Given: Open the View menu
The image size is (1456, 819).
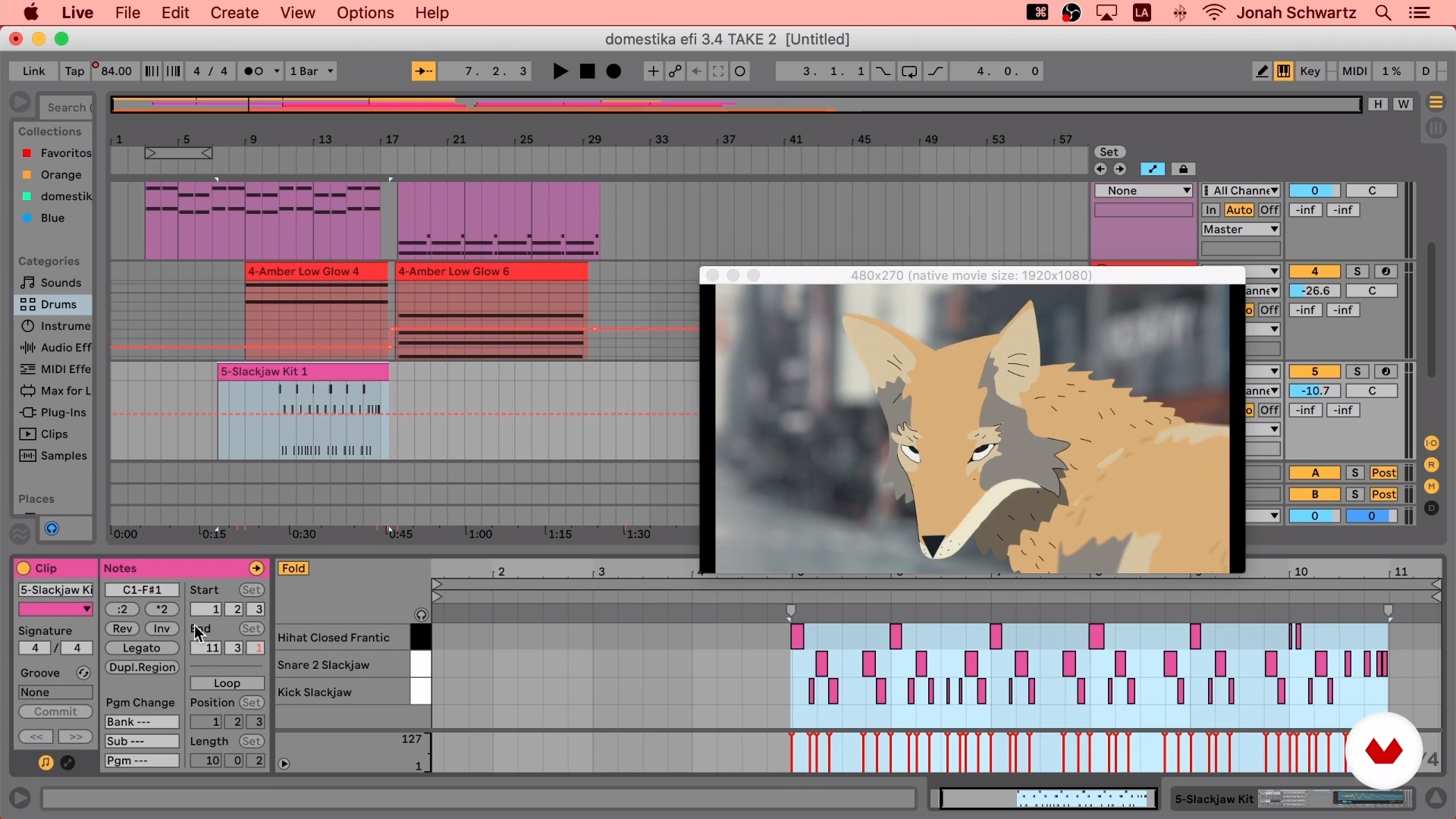Looking at the screenshot, I should coord(297,13).
